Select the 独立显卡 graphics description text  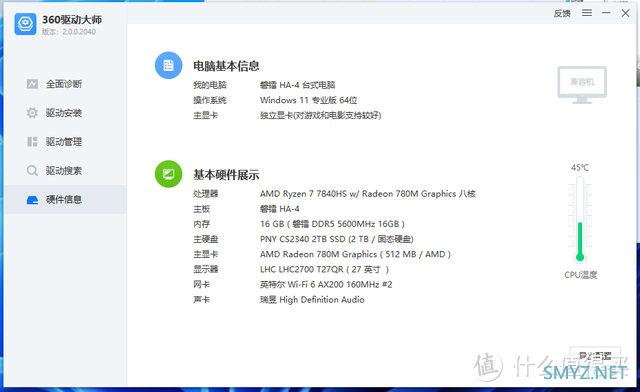point(320,116)
